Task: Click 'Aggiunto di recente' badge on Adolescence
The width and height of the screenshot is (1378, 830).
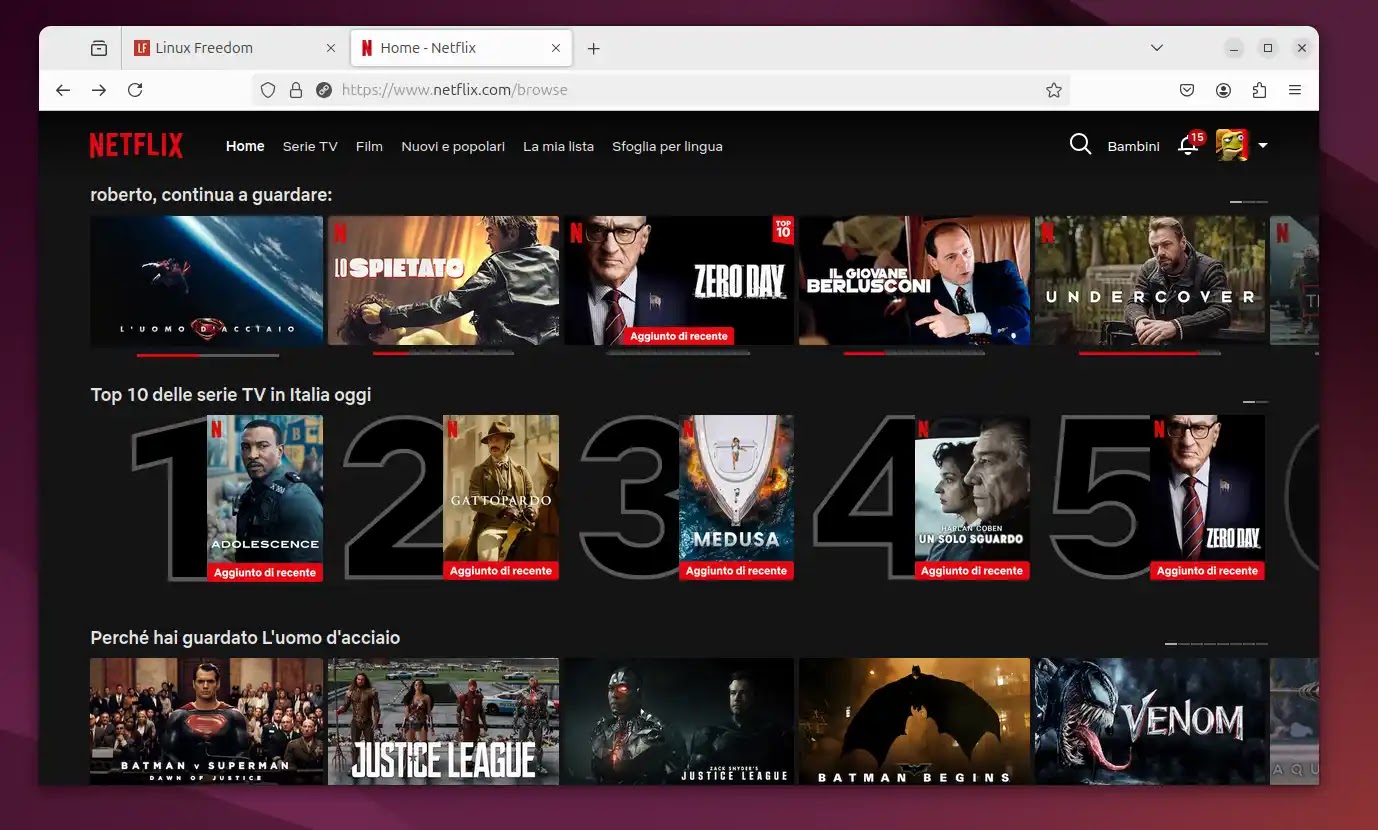Action: point(265,573)
